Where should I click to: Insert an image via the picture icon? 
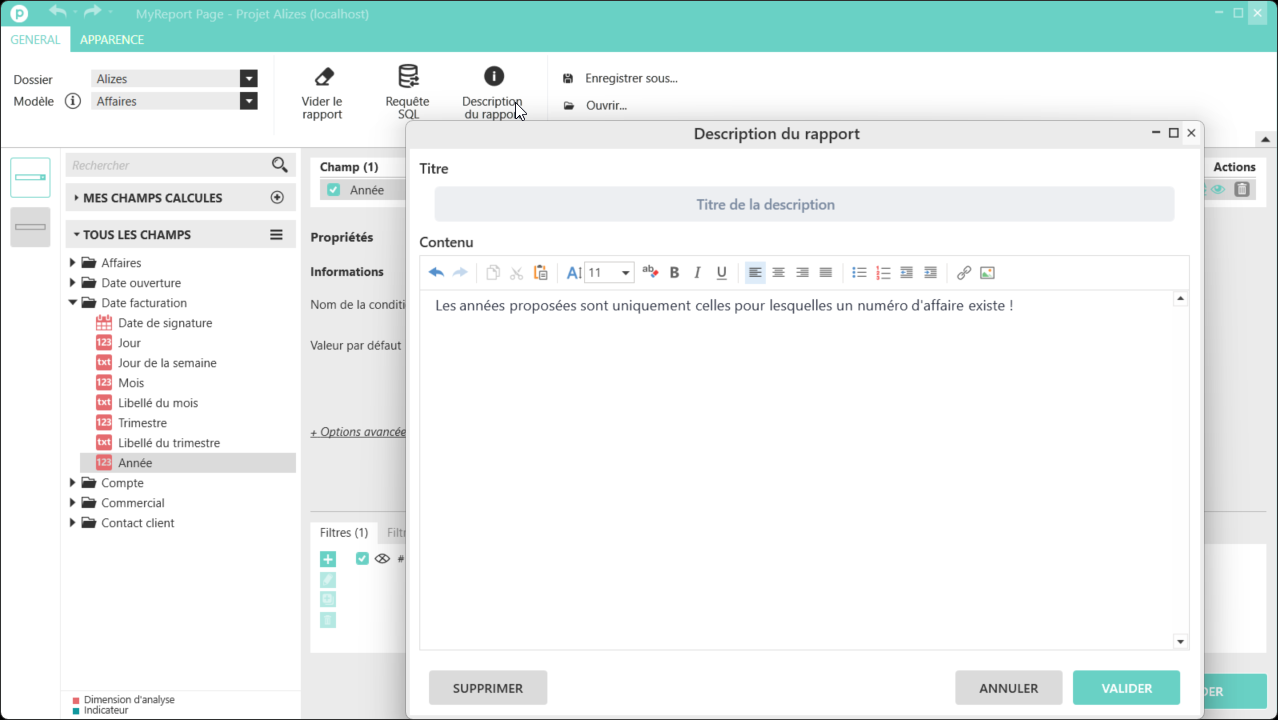(987, 273)
